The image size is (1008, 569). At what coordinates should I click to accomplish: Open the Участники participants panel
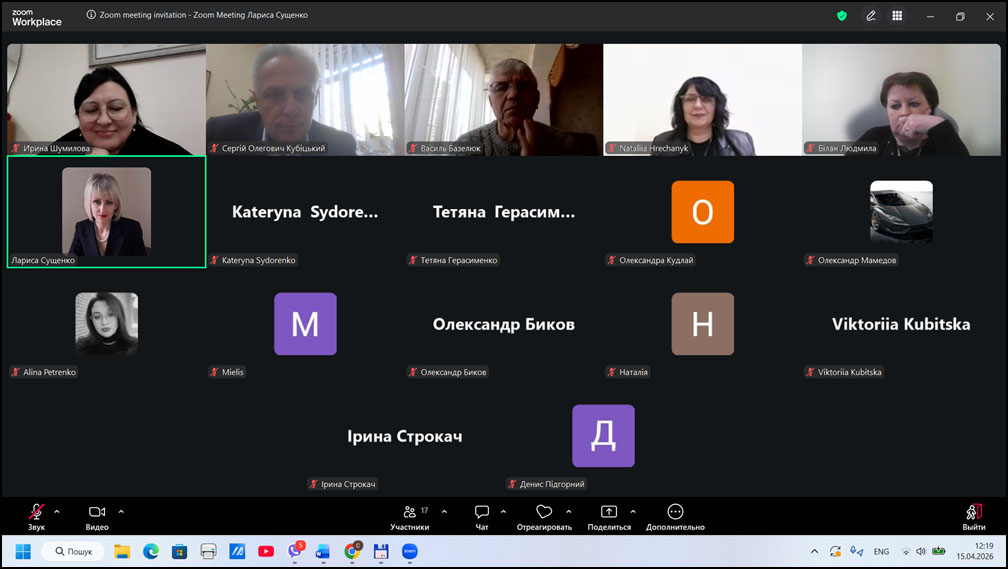(410, 517)
